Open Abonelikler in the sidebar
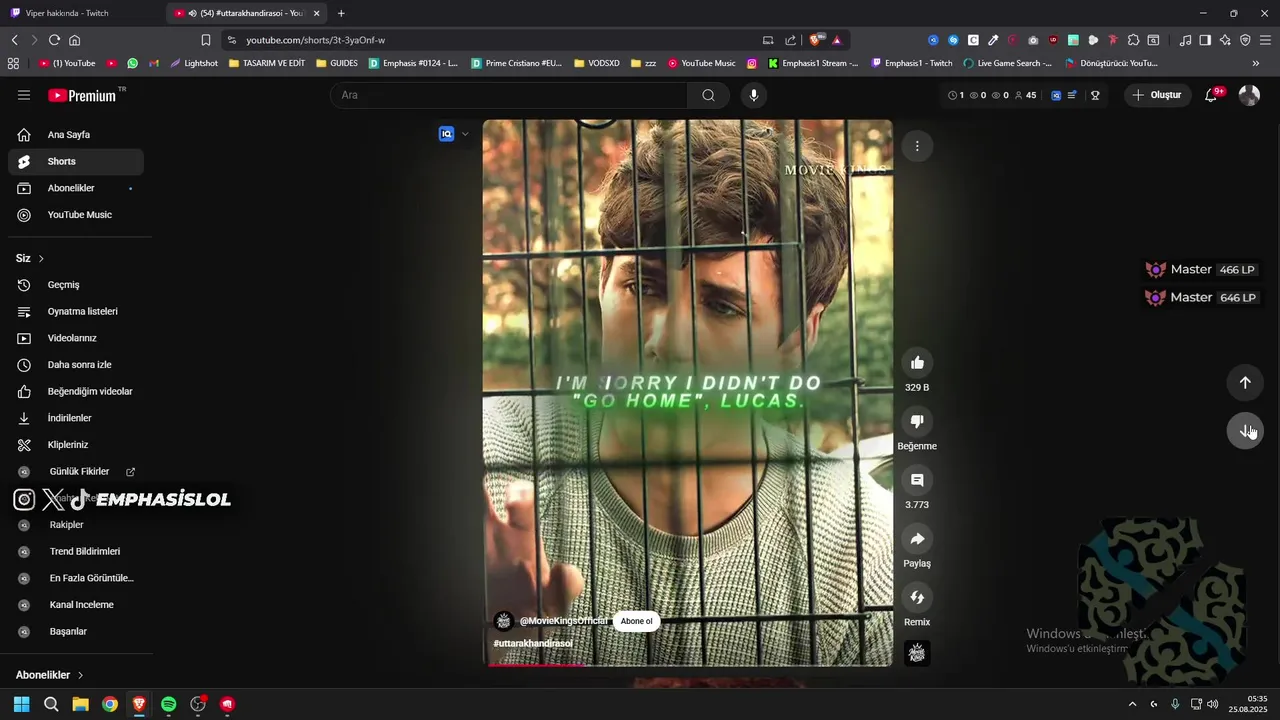This screenshot has width=1280, height=720. 76,188
